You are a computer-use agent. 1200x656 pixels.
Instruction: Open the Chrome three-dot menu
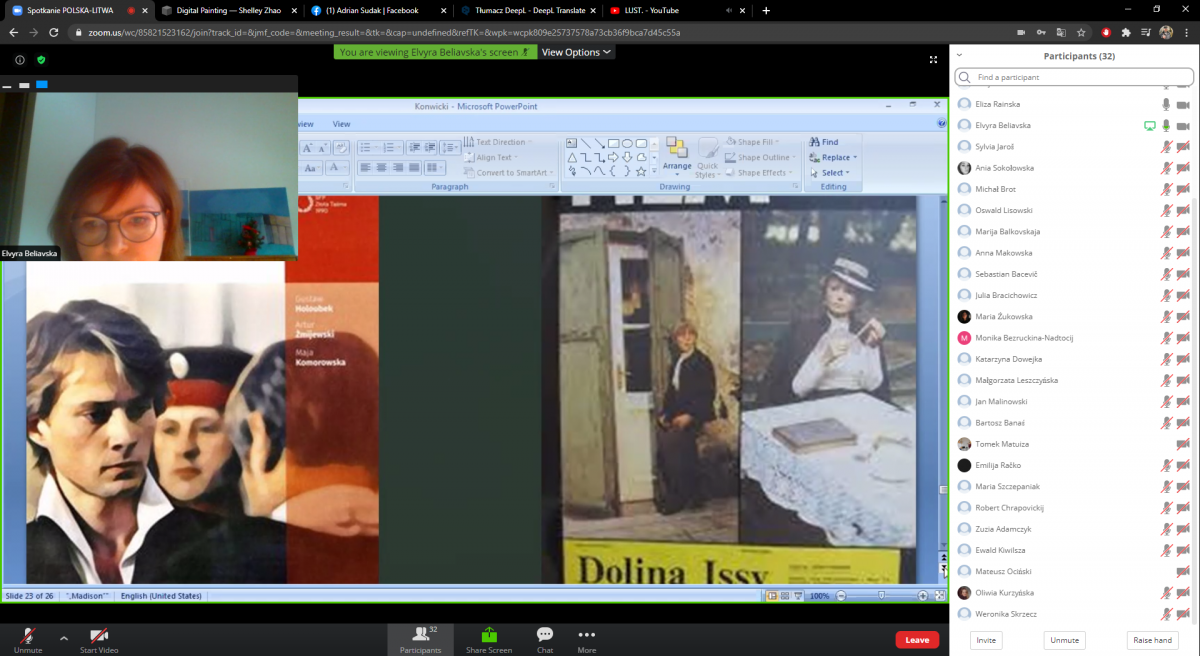click(x=1187, y=32)
